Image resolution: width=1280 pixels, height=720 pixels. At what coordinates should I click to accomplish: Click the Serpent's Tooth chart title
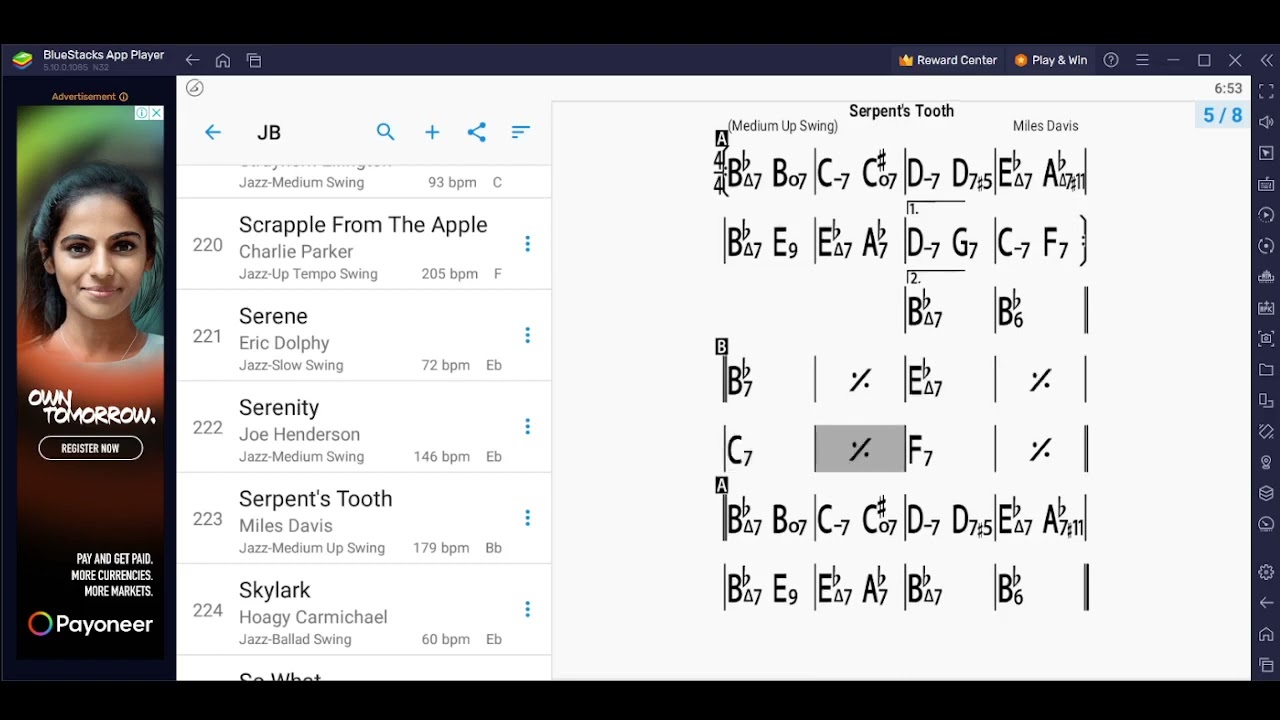(x=901, y=111)
